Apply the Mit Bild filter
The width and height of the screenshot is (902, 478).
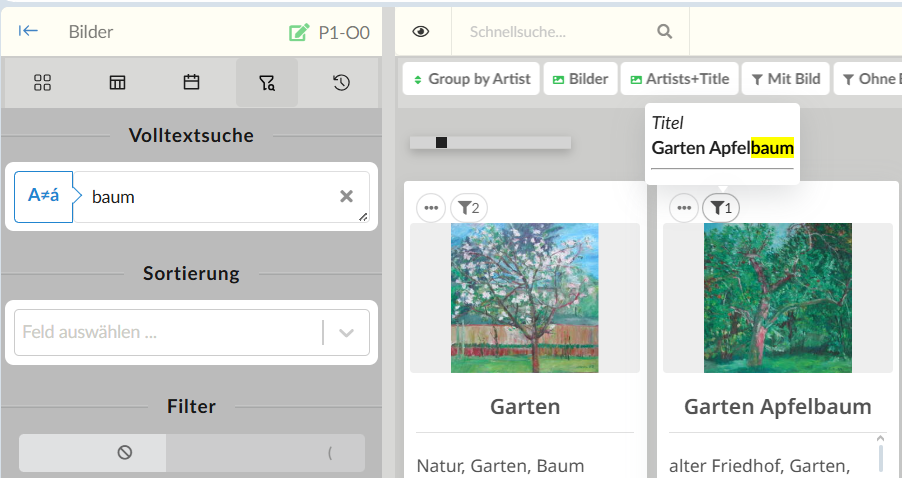(786, 79)
